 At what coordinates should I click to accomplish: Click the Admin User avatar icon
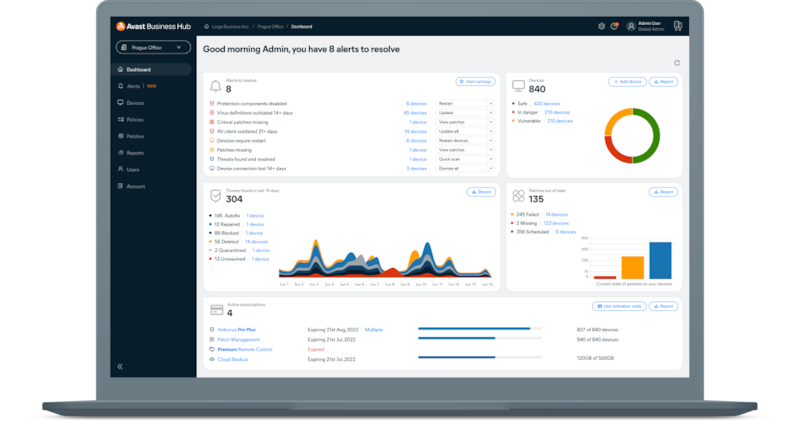pyautogui.click(x=629, y=26)
